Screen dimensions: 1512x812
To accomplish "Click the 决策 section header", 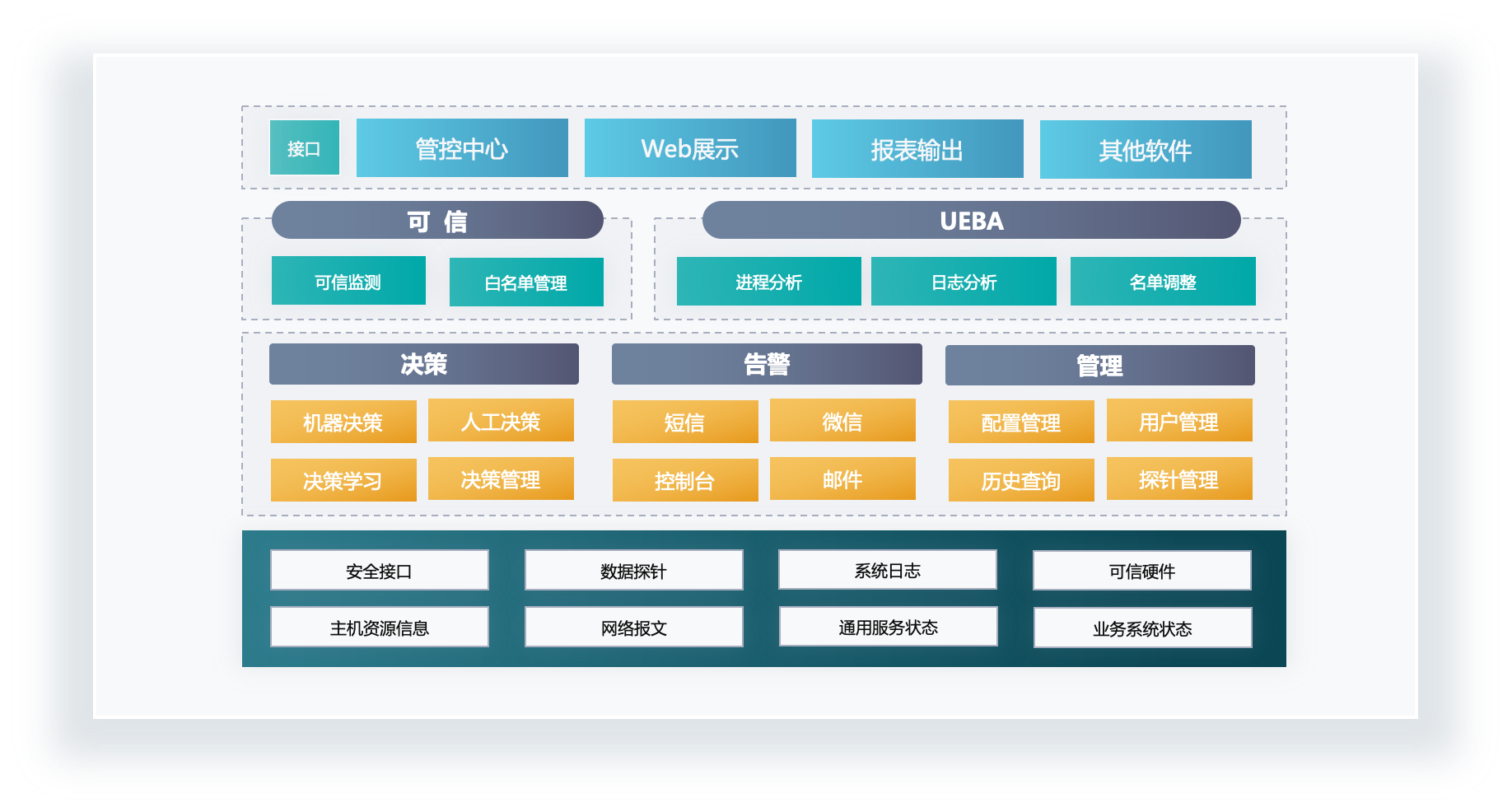I will coord(423,364).
